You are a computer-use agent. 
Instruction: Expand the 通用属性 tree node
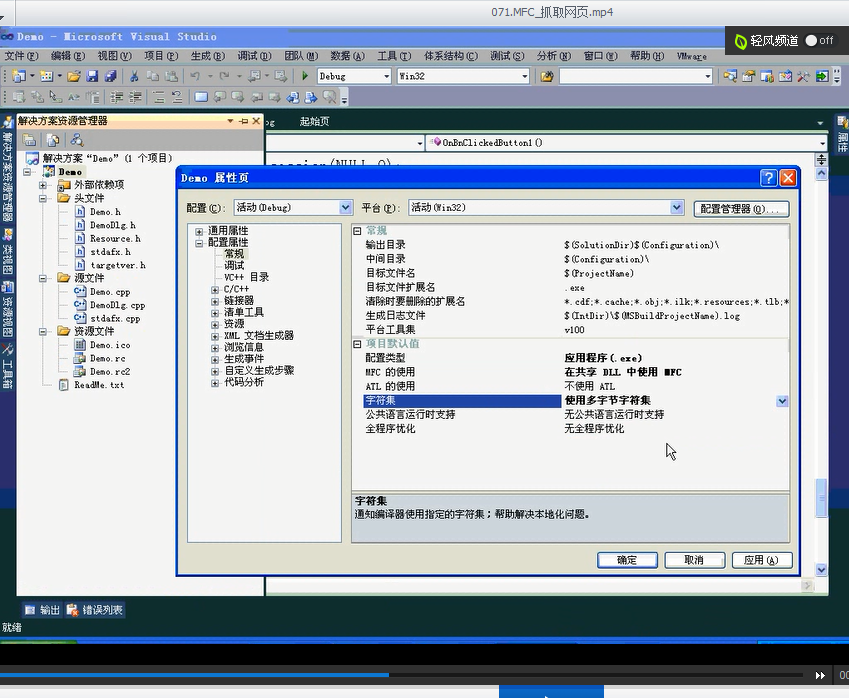tap(199, 231)
